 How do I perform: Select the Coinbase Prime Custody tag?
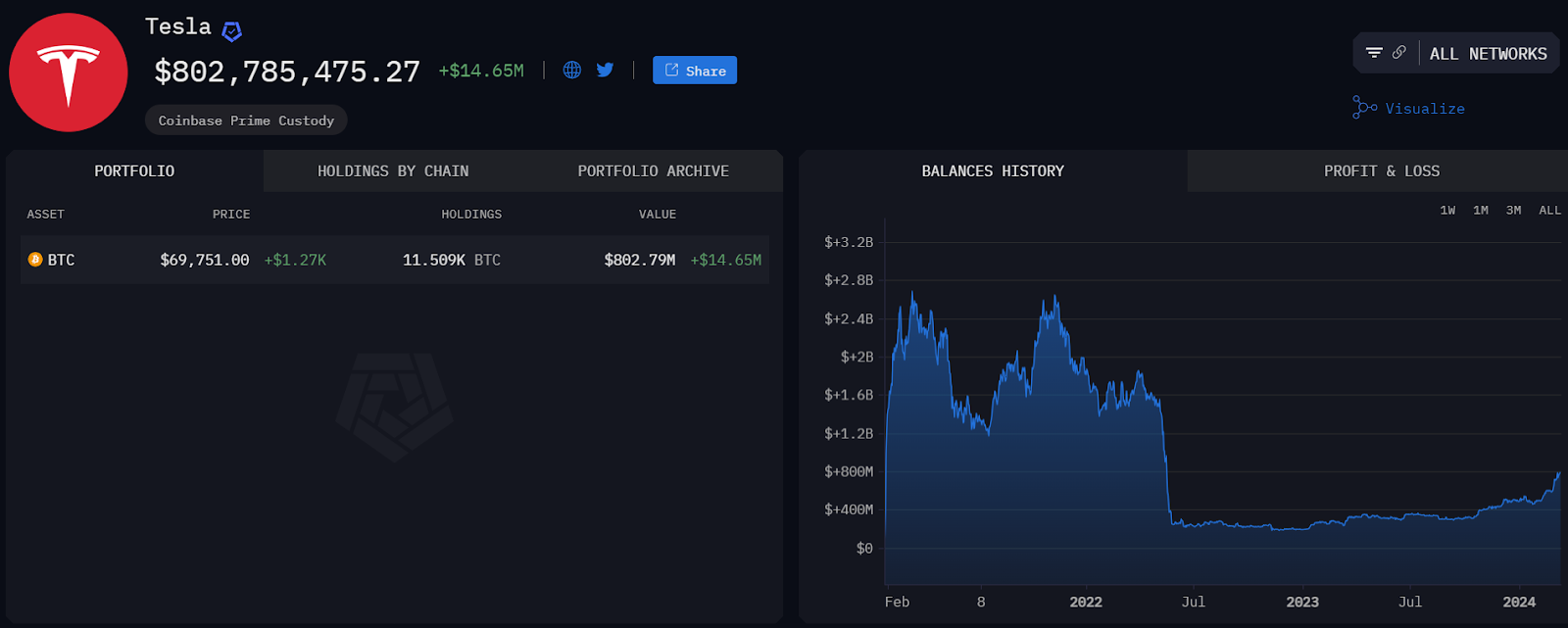click(x=246, y=121)
